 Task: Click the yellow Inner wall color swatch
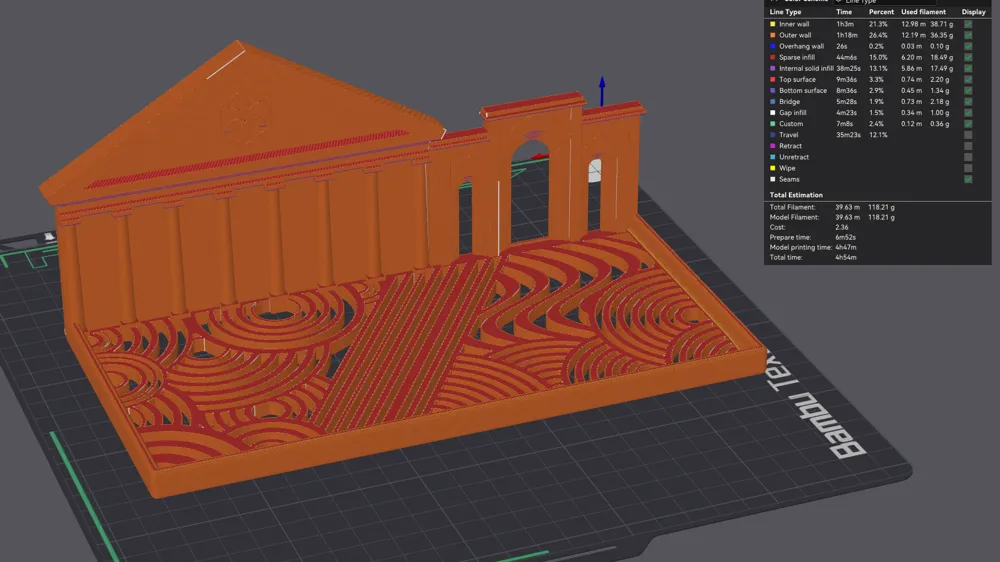pos(773,24)
